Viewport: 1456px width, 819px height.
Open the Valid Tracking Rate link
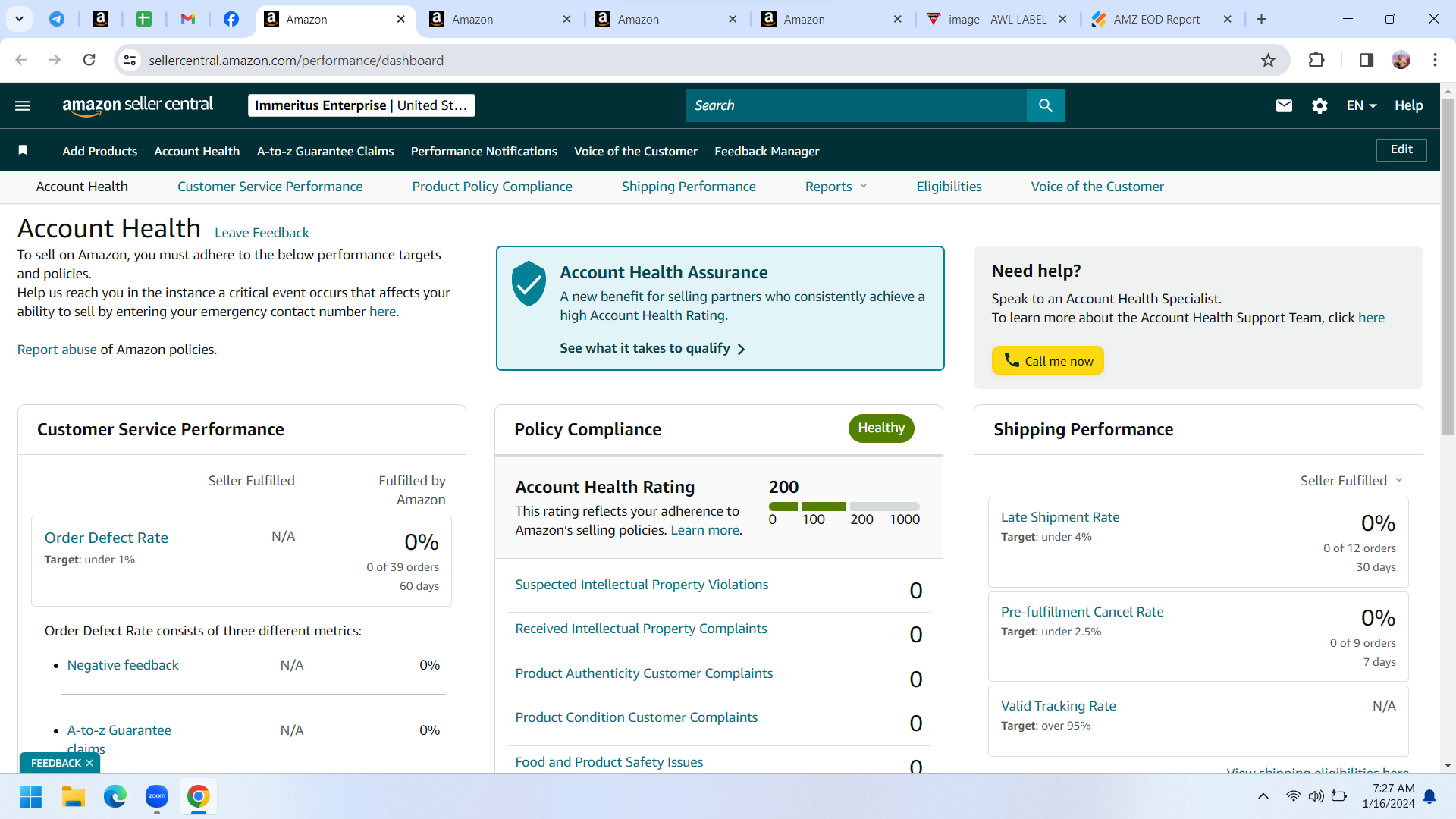(1059, 706)
